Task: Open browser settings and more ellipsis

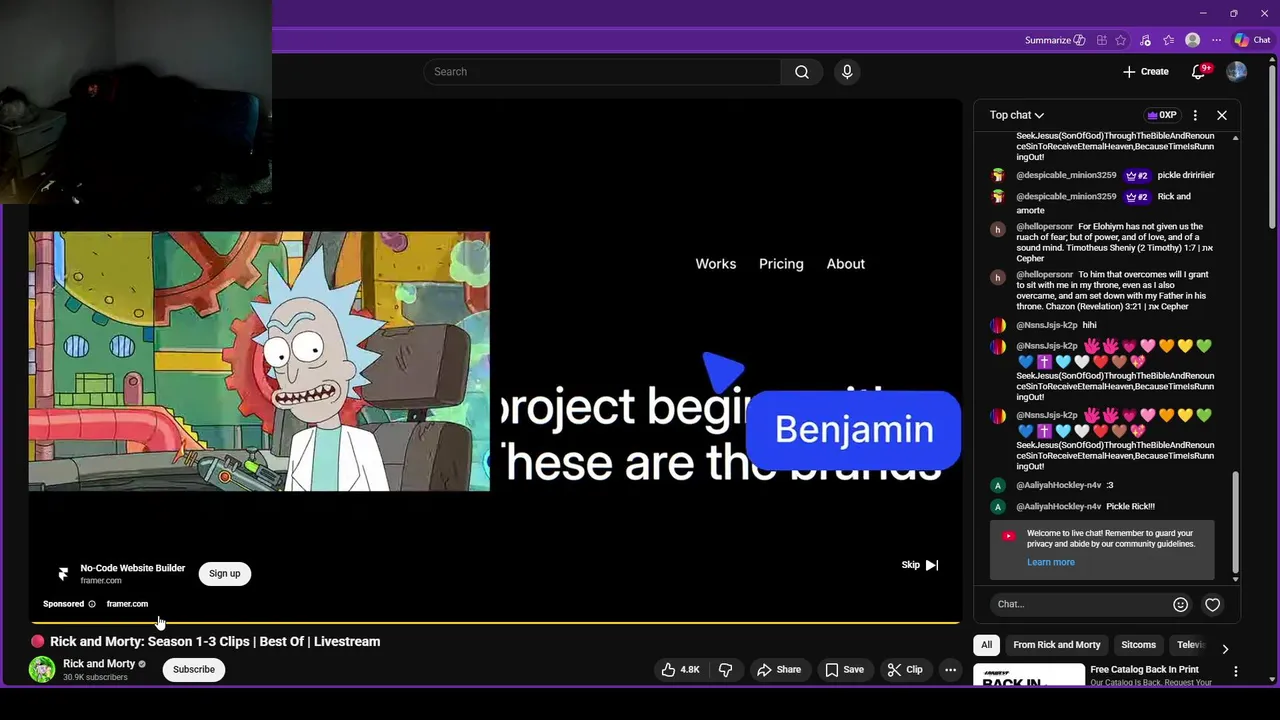Action: [1216, 40]
